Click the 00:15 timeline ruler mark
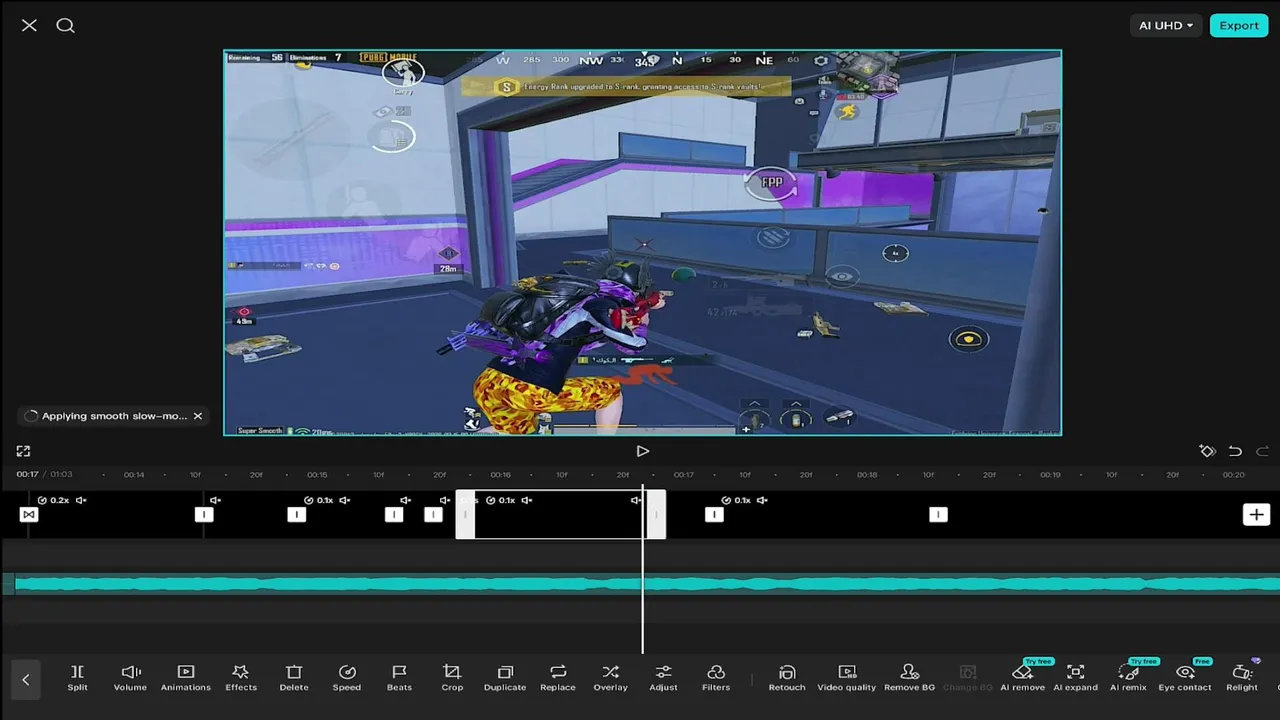Viewport: 1280px width, 720px height. pyautogui.click(x=317, y=475)
